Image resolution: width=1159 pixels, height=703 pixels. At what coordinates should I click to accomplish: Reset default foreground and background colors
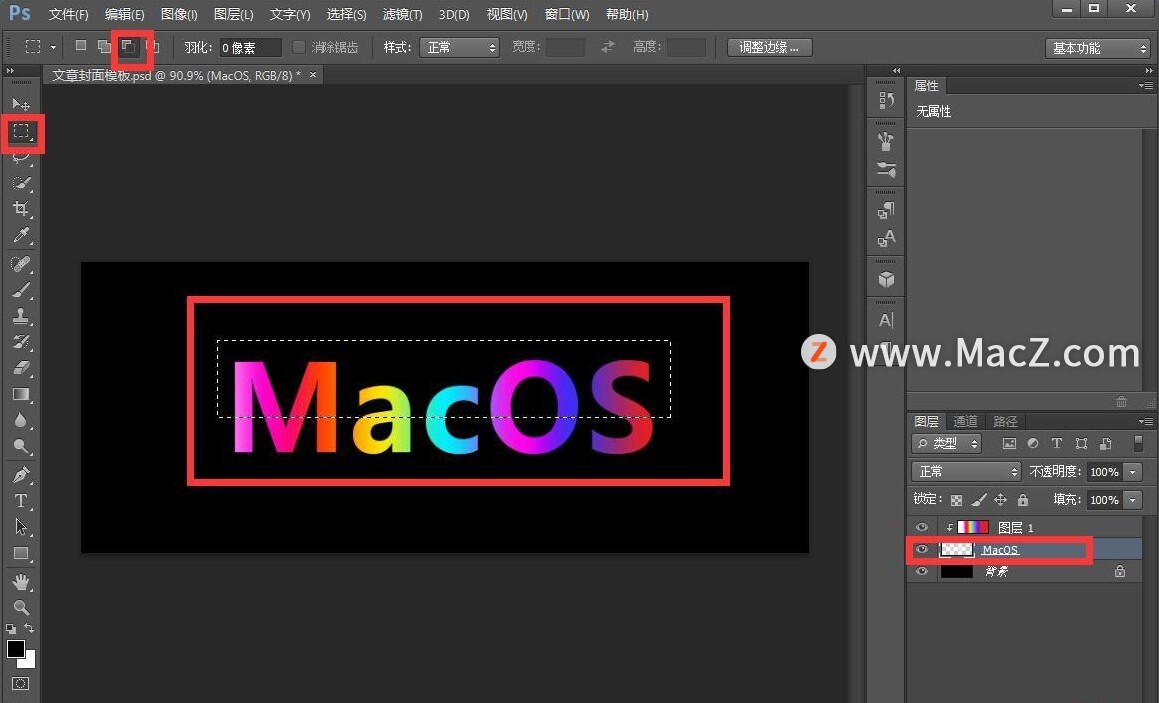[x=11, y=629]
